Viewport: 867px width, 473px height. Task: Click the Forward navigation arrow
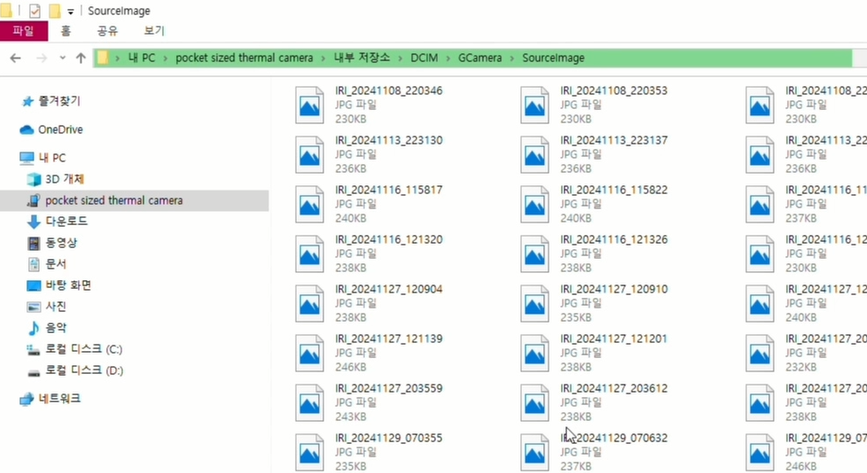click(x=41, y=58)
